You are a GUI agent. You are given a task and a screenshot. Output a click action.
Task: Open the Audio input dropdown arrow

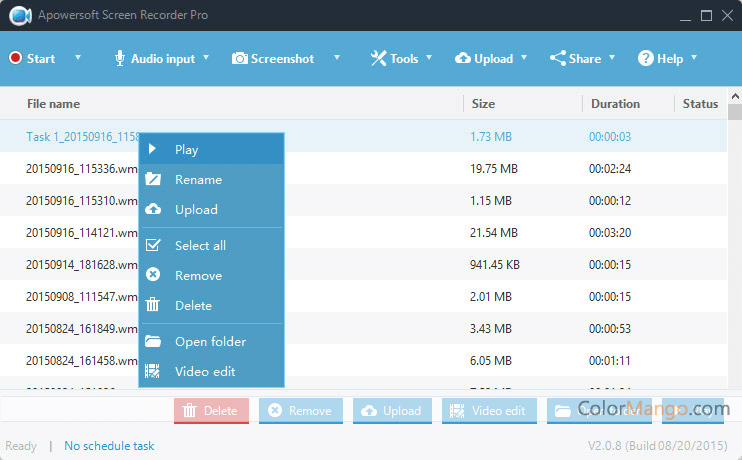[206, 58]
